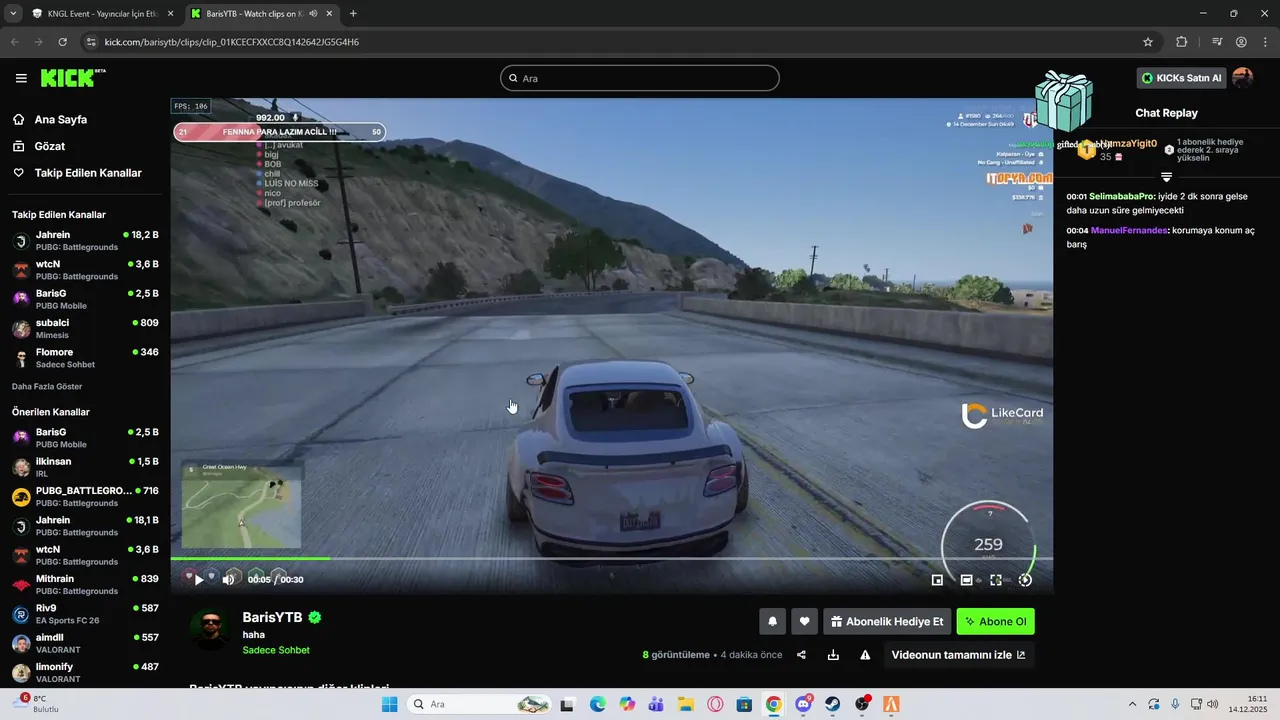Screen dimensions: 1280x720
Task: Open Videonun tamamını izle link
Action: [958, 655]
